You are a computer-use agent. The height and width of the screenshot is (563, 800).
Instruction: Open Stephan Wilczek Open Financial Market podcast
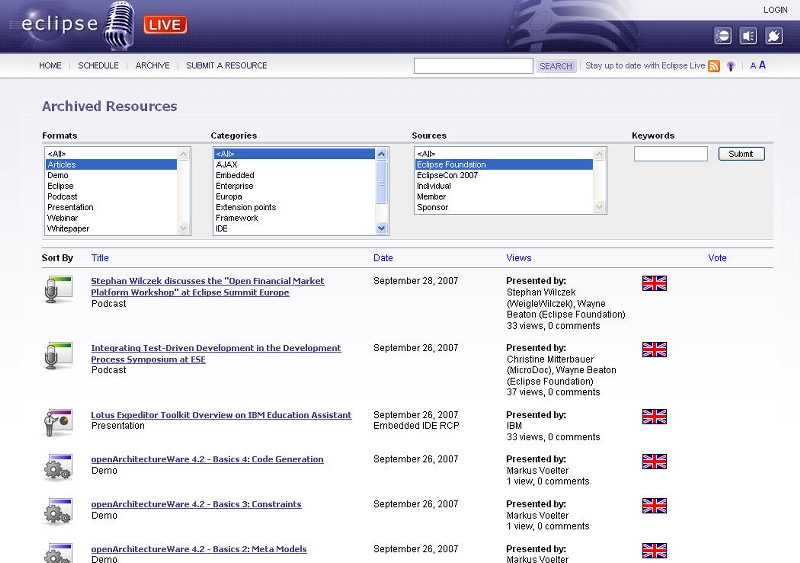pos(208,286)
